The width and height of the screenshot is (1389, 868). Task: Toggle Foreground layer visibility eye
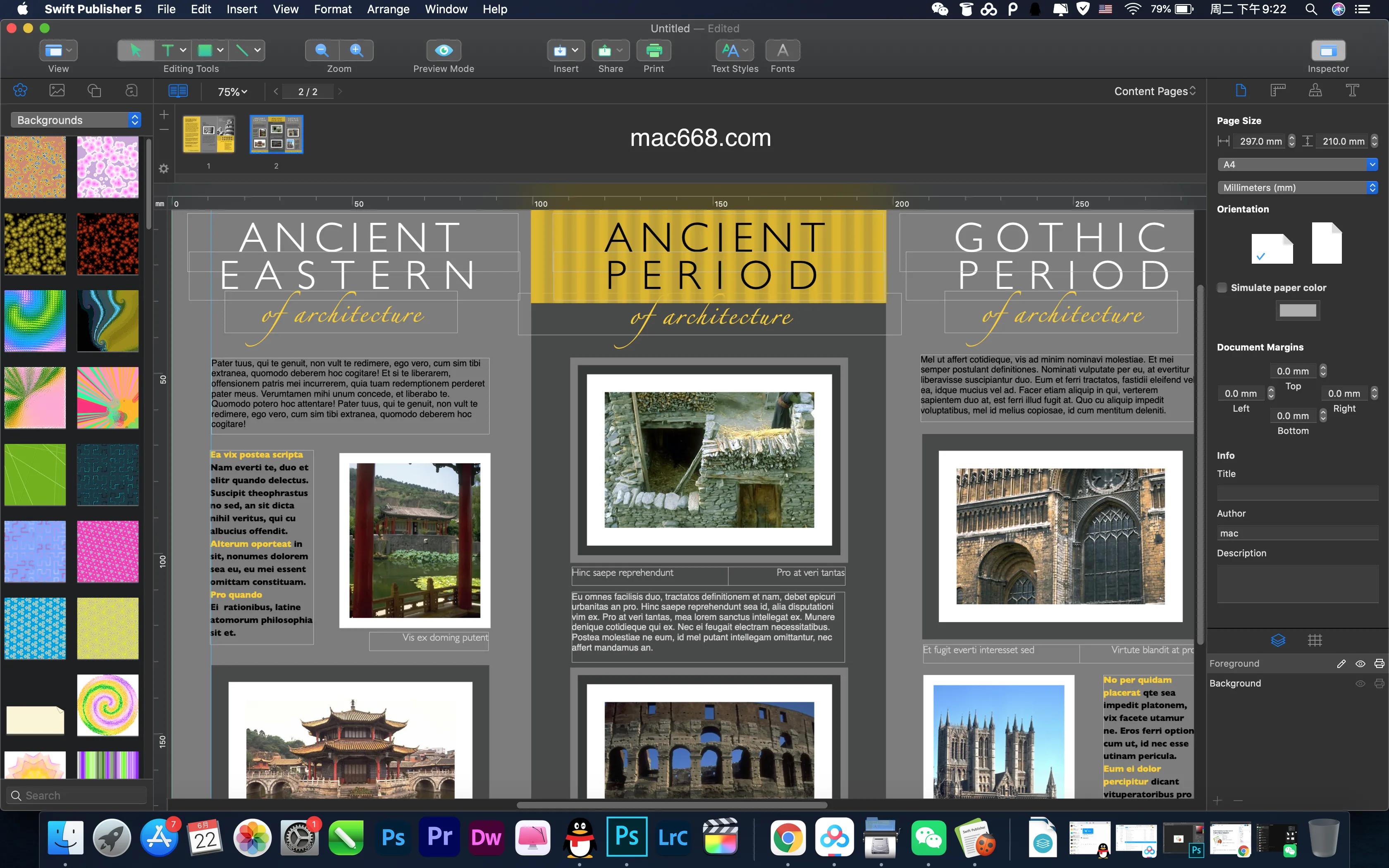pyautogui.click(x=1360, y=664)
